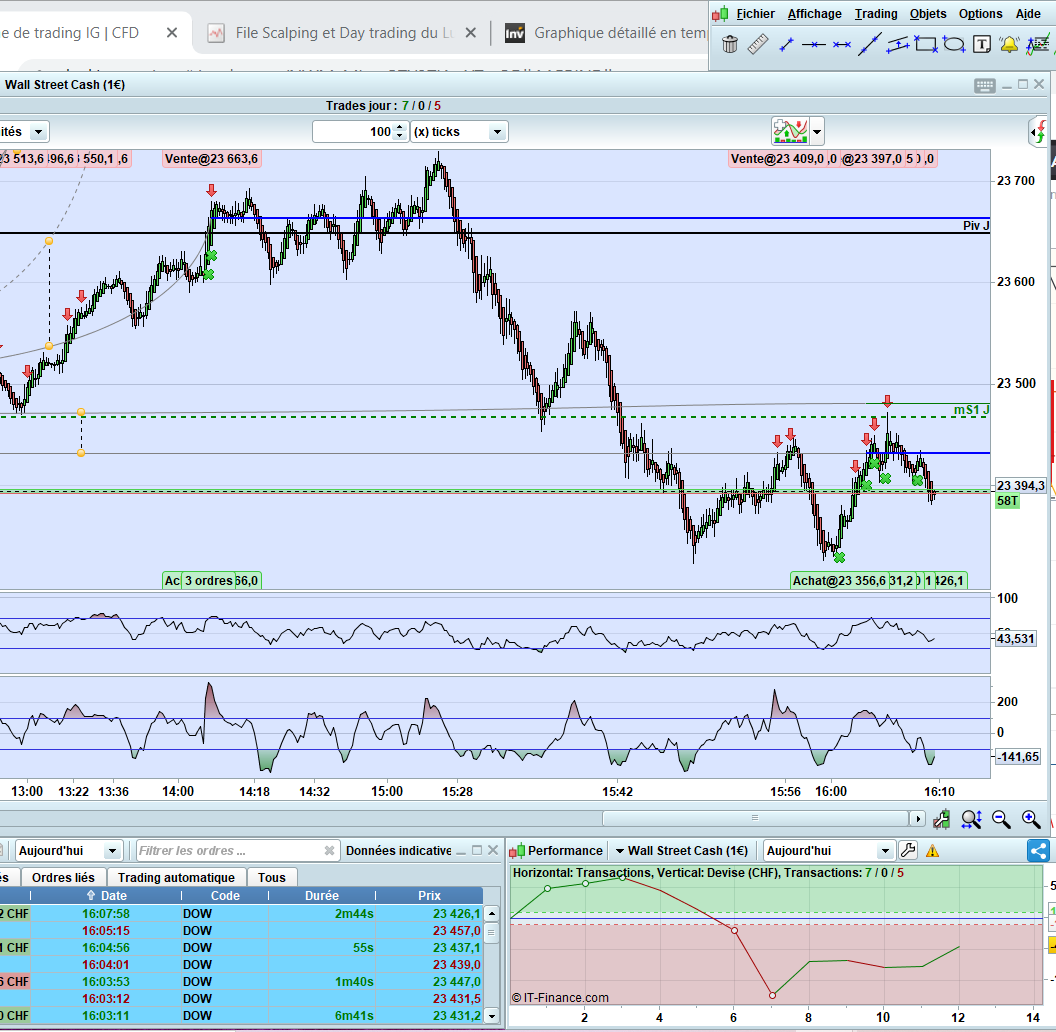Open the Affichage menu
Screen dimensions: 1056x1032
(x=814, y=13)
